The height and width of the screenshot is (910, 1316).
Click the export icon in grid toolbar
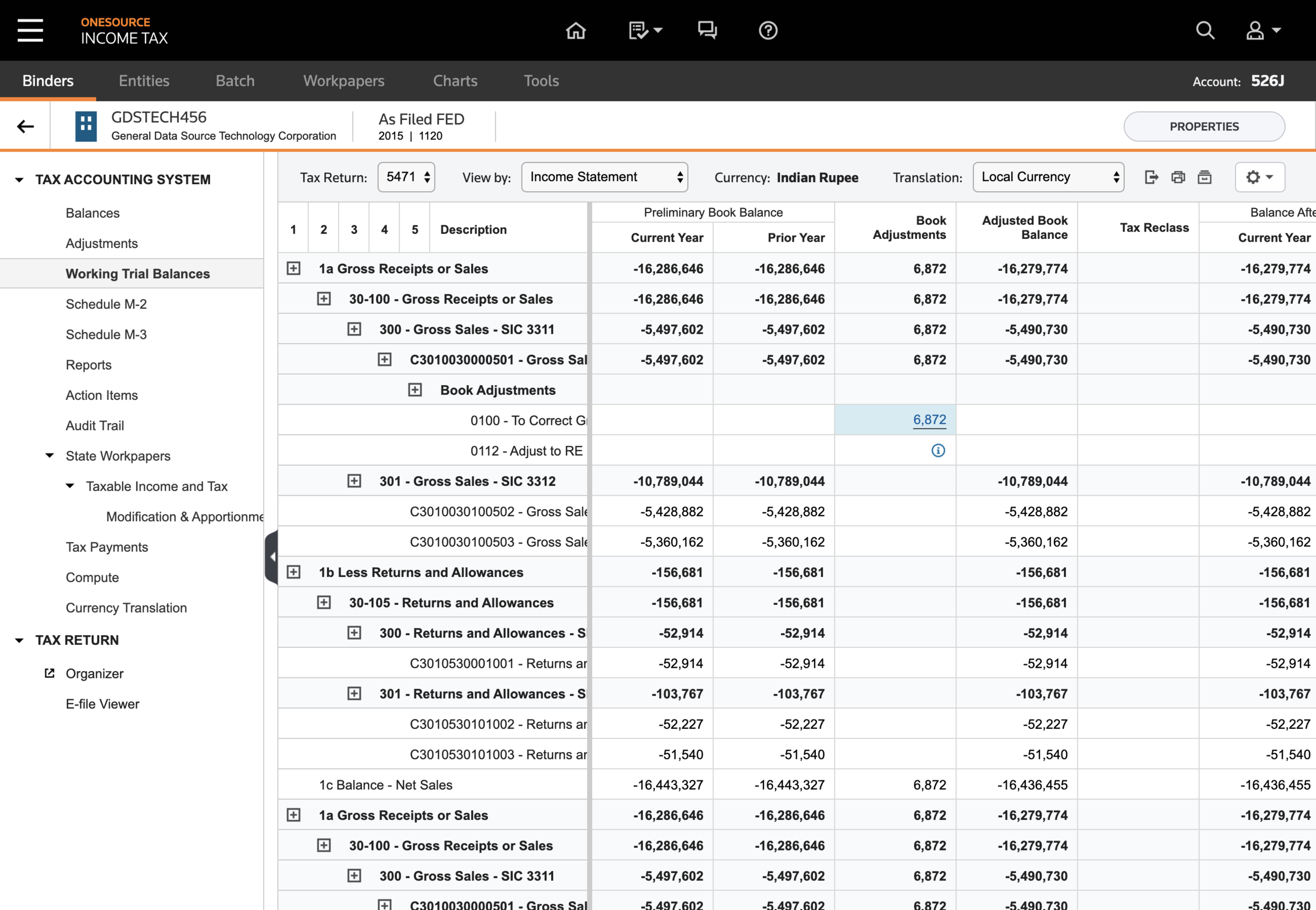[x=1151, y=177]
